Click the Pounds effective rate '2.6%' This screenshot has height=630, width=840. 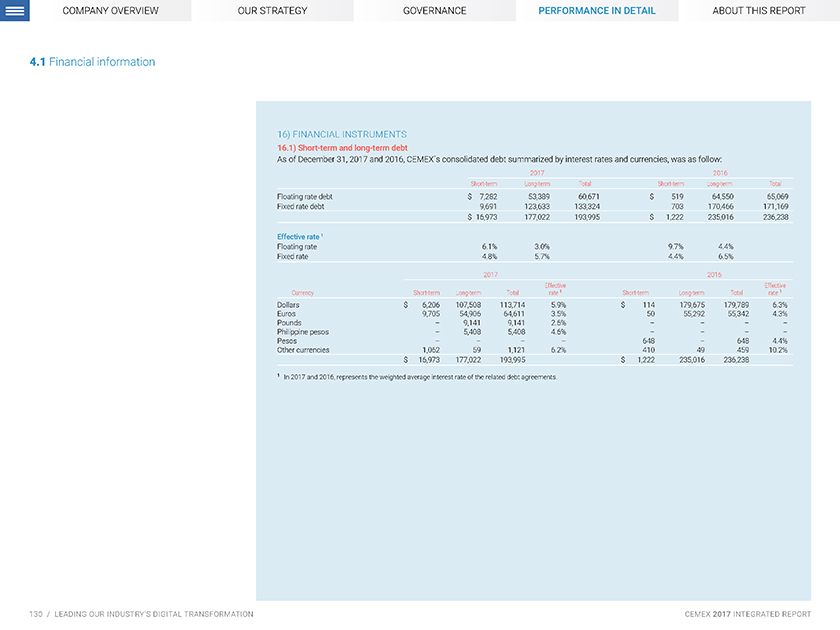(x=558, y=323)
